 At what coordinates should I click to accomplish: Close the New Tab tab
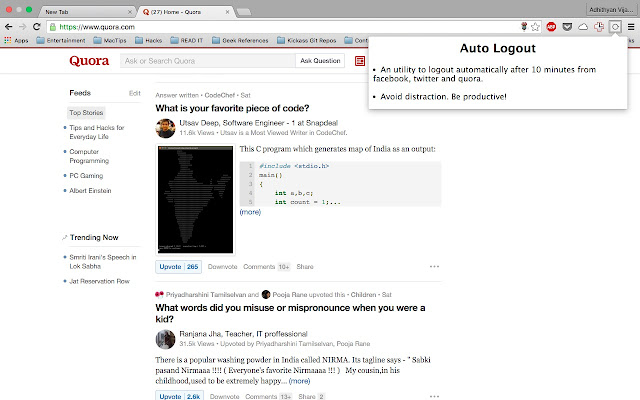pos(129,12)
